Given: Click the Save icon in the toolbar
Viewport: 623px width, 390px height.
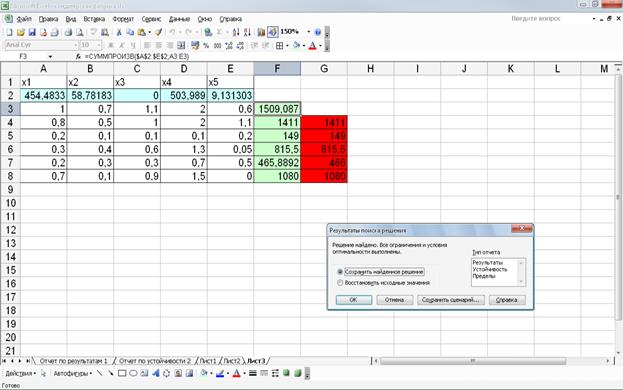Looking at the screenshot, I should [32, 32].
